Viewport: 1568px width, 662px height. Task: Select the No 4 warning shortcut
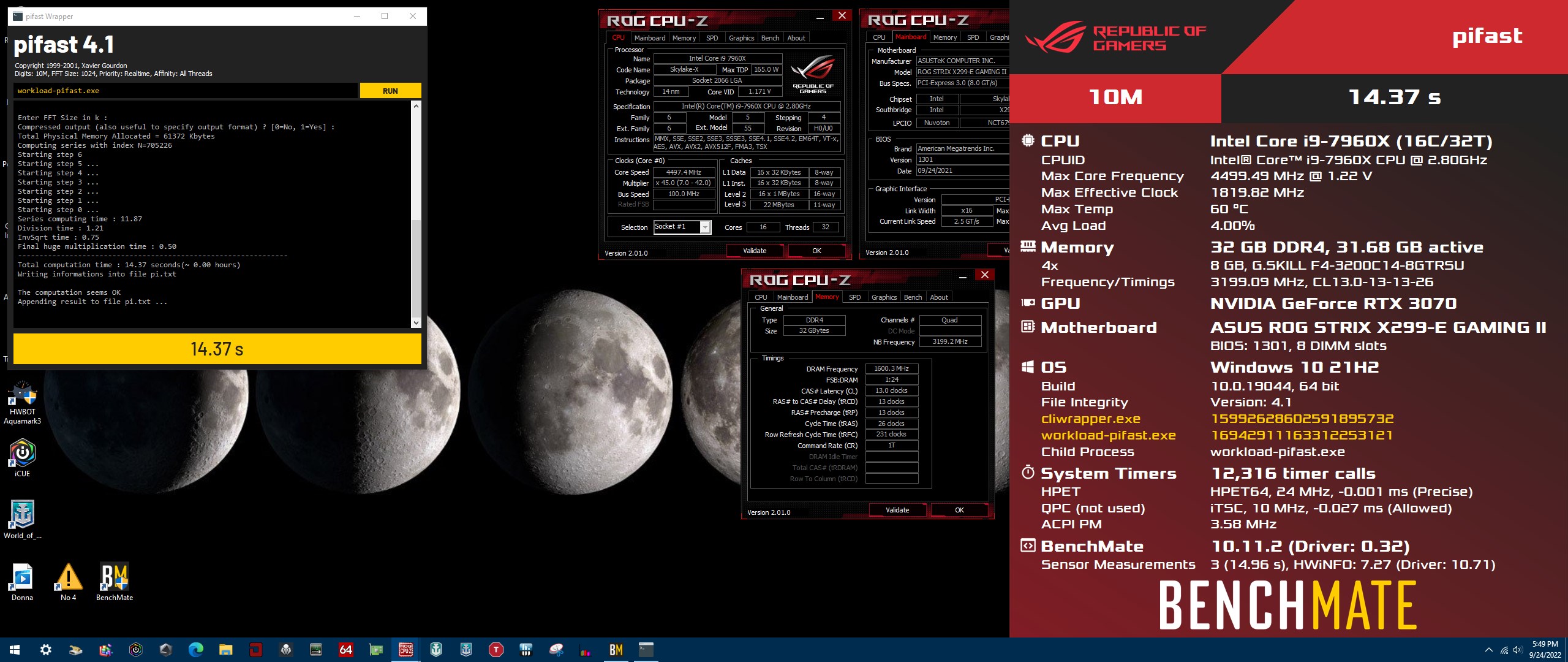tap(69, 582)
